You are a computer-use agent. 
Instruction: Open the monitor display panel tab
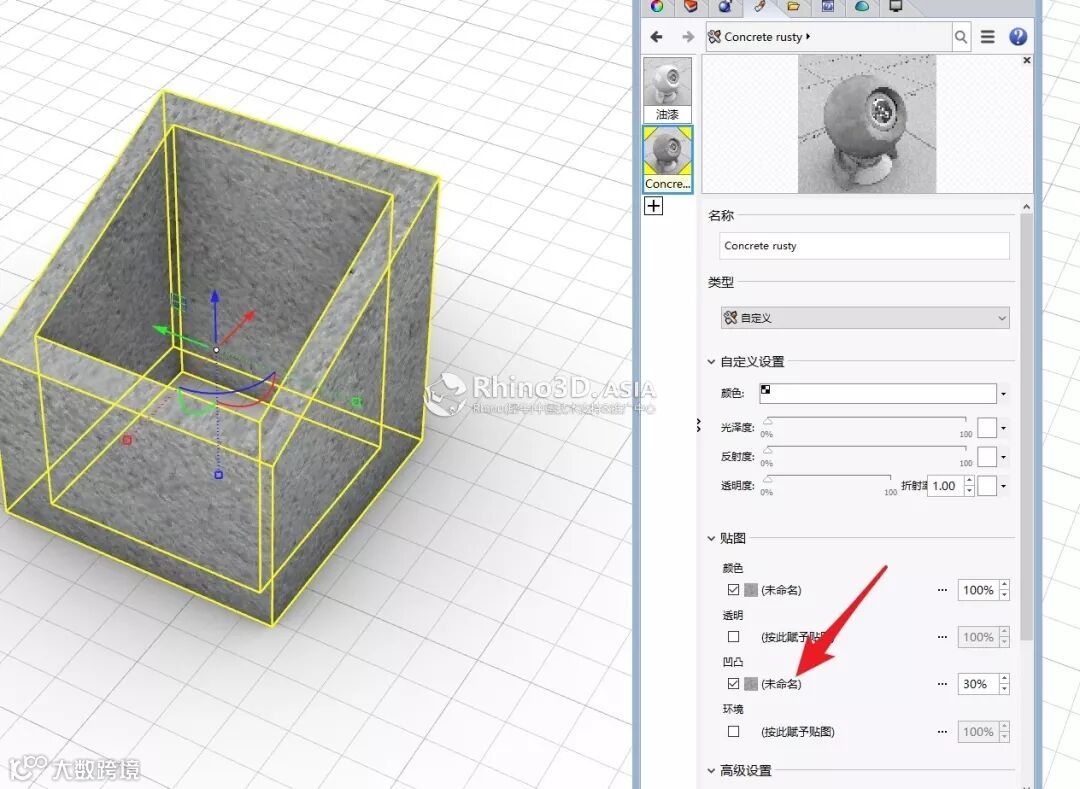click(895, 7)
